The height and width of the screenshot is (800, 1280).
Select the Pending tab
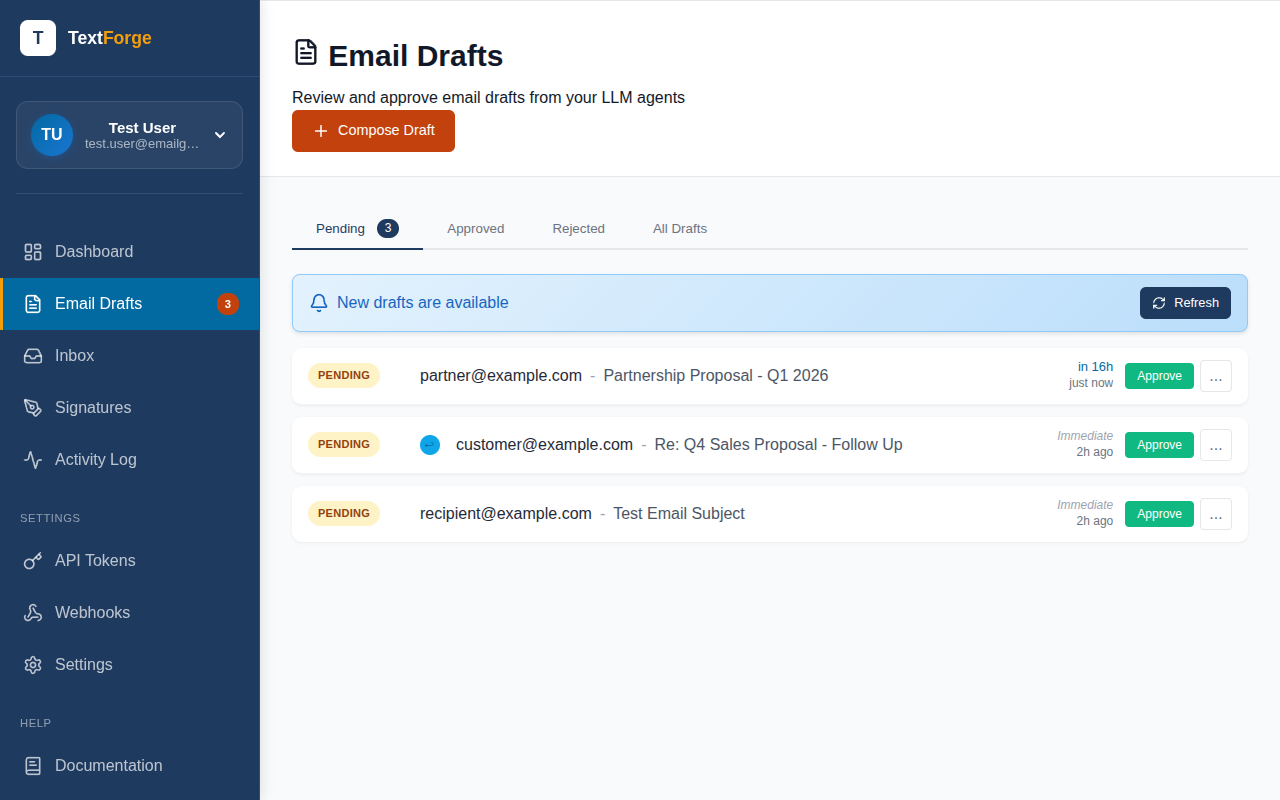click(x=357, y=229)
